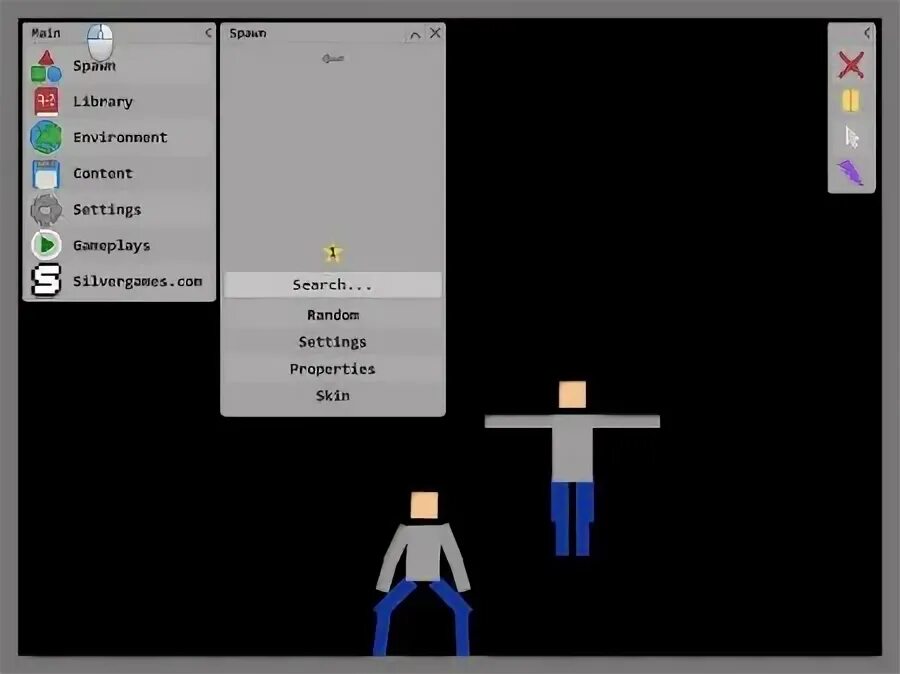Open the Spawn shapes icon in Main menu
Screen dimensions: 900x674
(44, 65)
